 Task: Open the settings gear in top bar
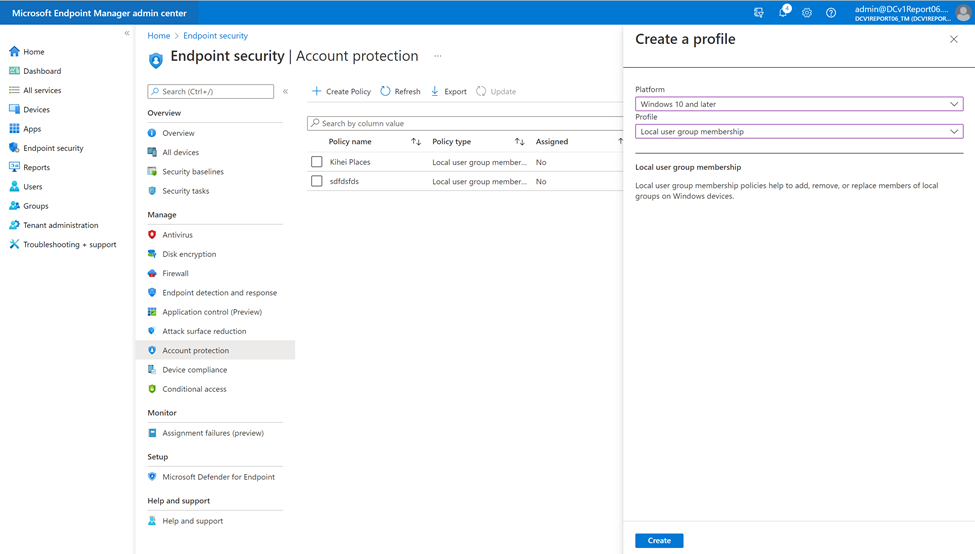point(806,12)
